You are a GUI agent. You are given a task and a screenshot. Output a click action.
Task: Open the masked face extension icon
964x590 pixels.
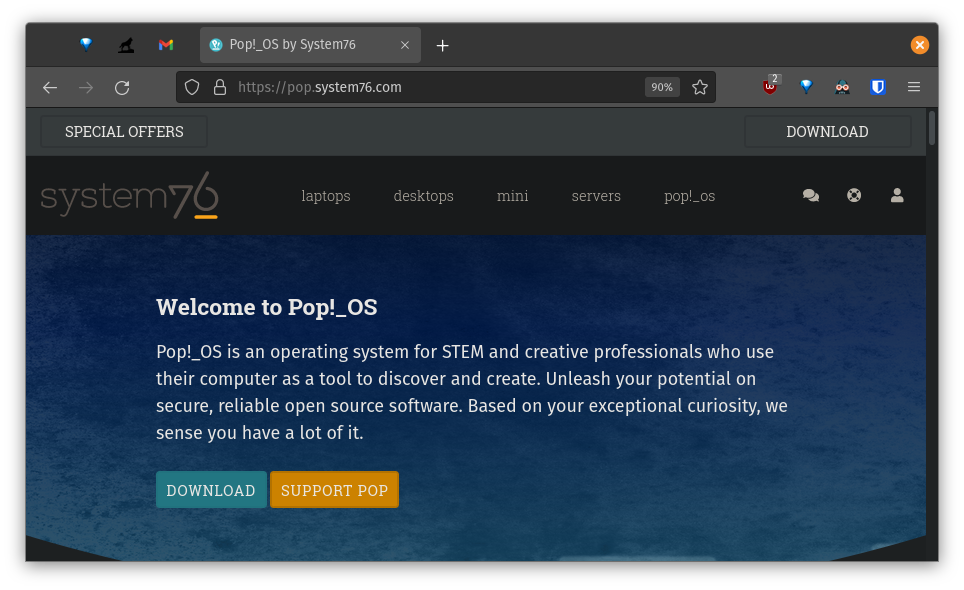click(842, 87)
